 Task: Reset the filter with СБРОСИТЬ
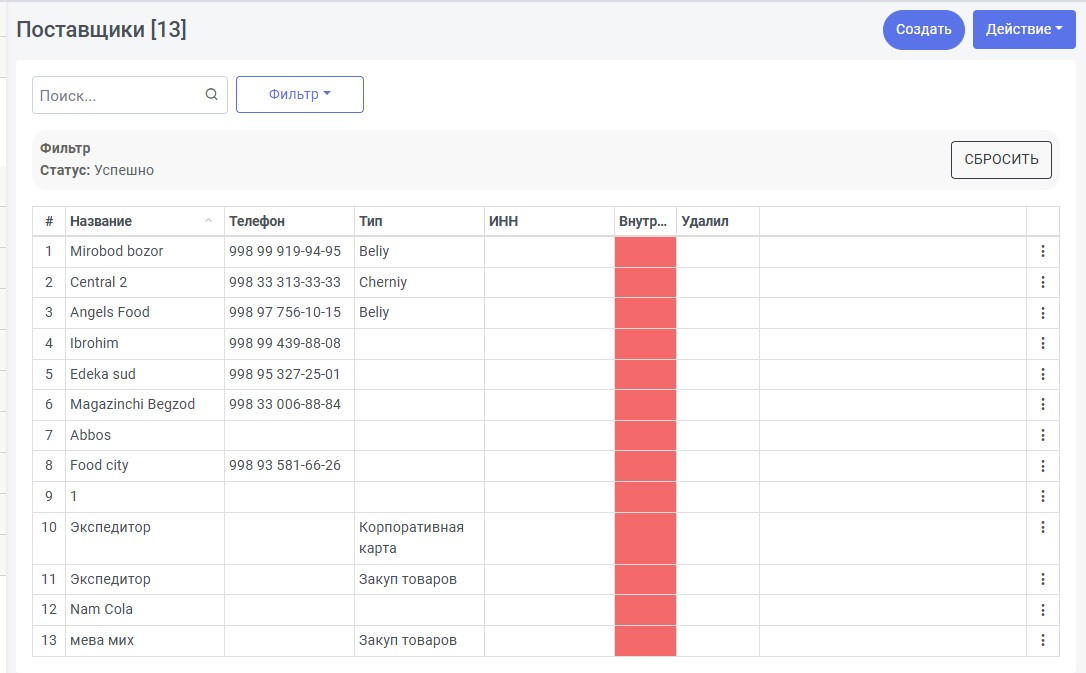click(1001, 160)
